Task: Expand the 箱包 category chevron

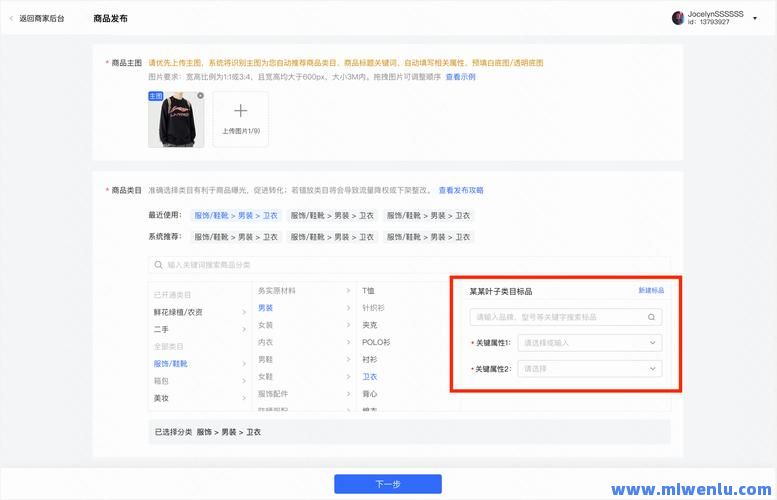Action: click(244, 381)
